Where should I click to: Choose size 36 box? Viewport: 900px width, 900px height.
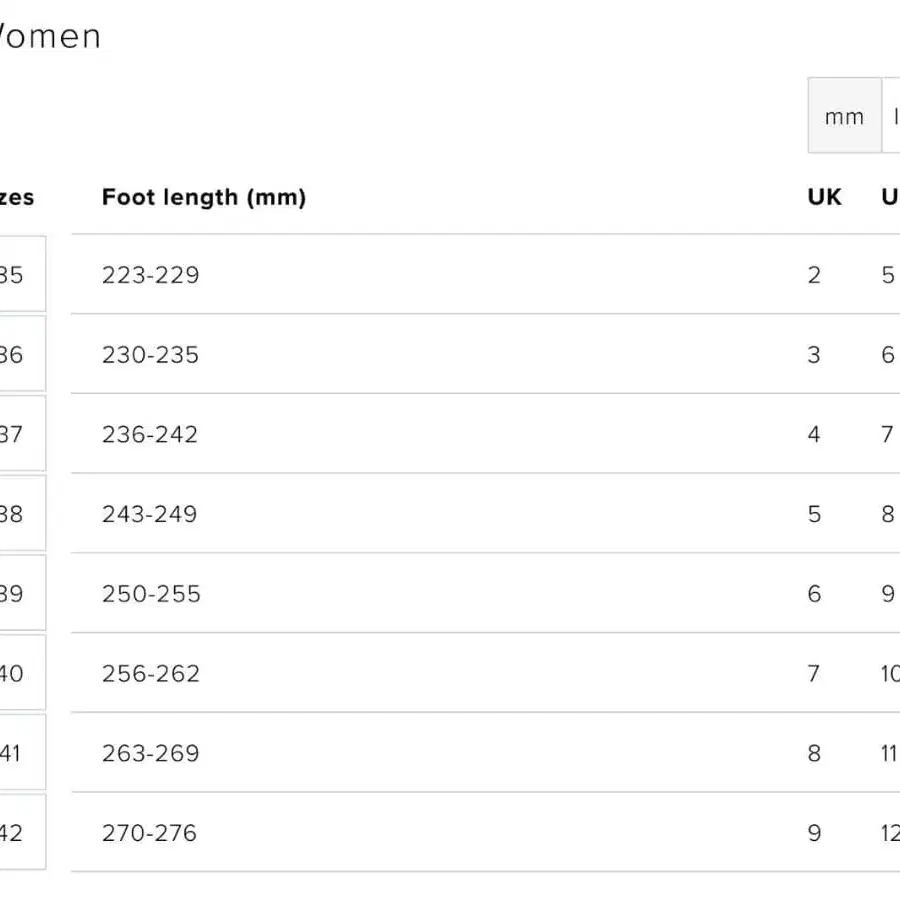(x=18, y=354)
